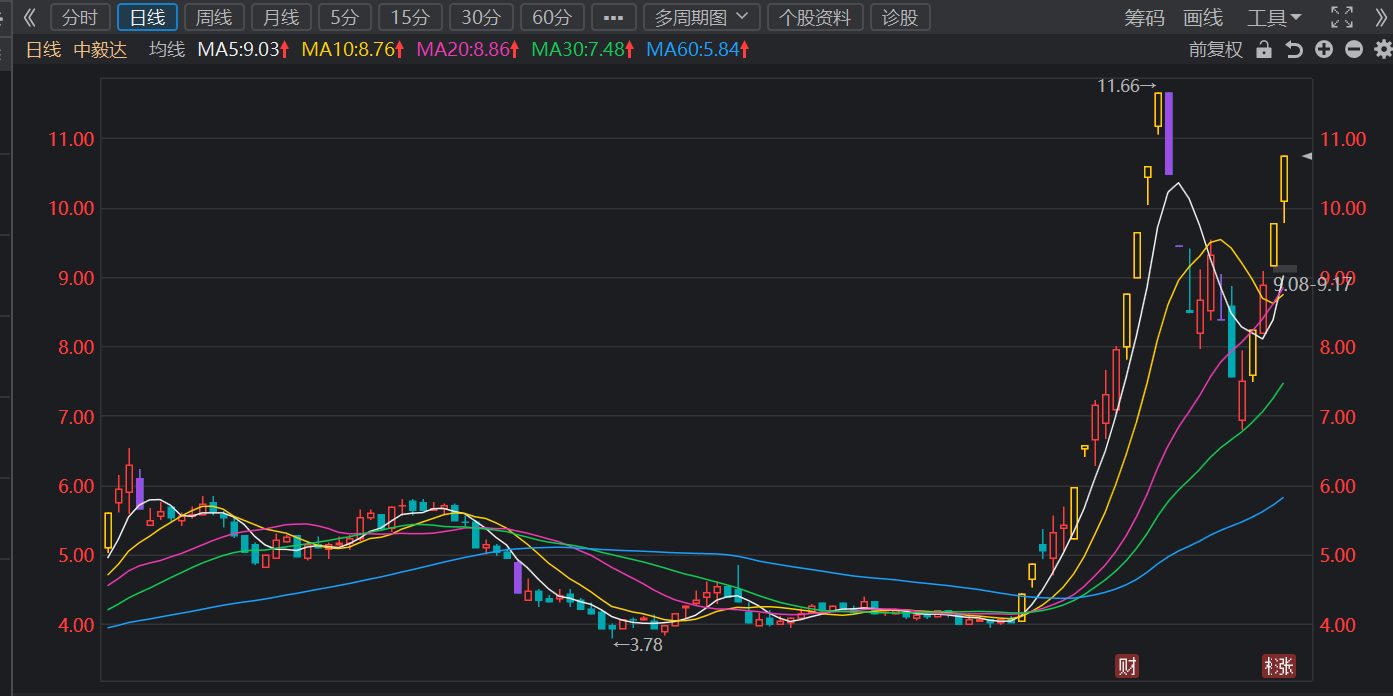Select the 60分 period tab

[x=552, y=17]
